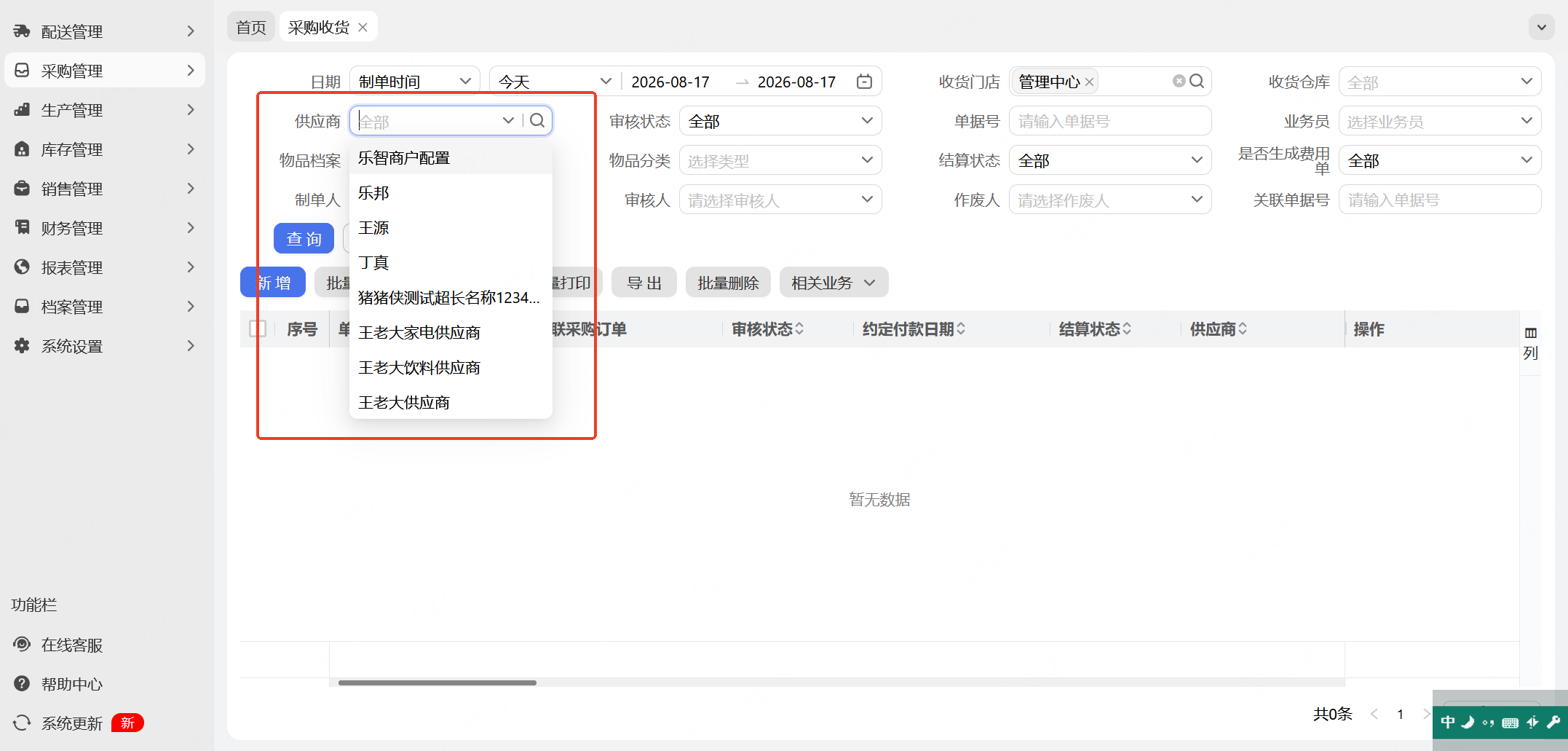Click the 系统更新 refresh icon
The height and width of the screenshot is (751, 1568).
(x=22, y=723)
